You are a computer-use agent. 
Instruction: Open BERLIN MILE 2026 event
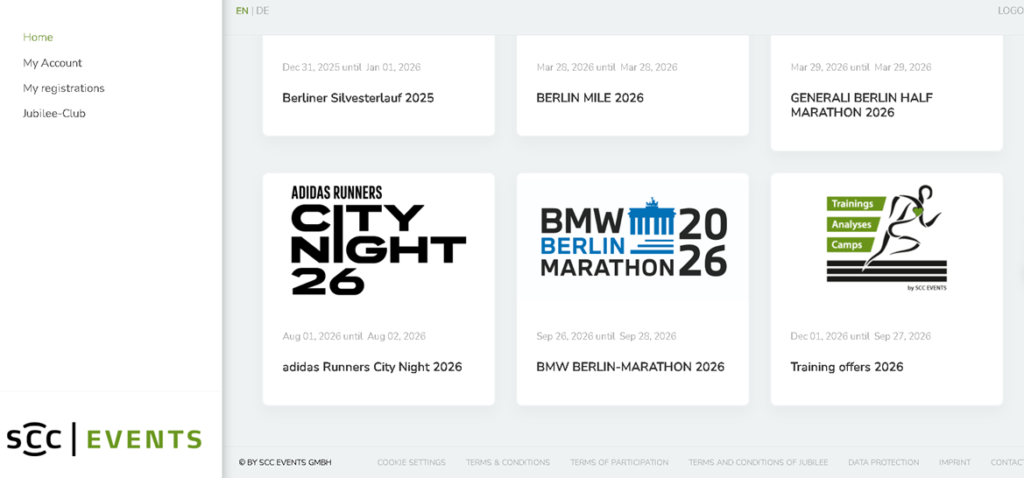[590, 98]
